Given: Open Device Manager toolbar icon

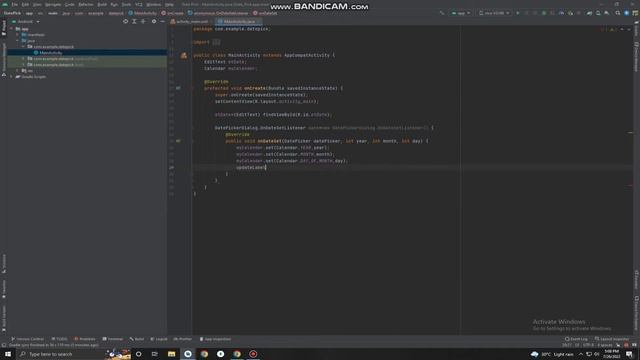Looking at the screenshot, I should coord(598,13).
